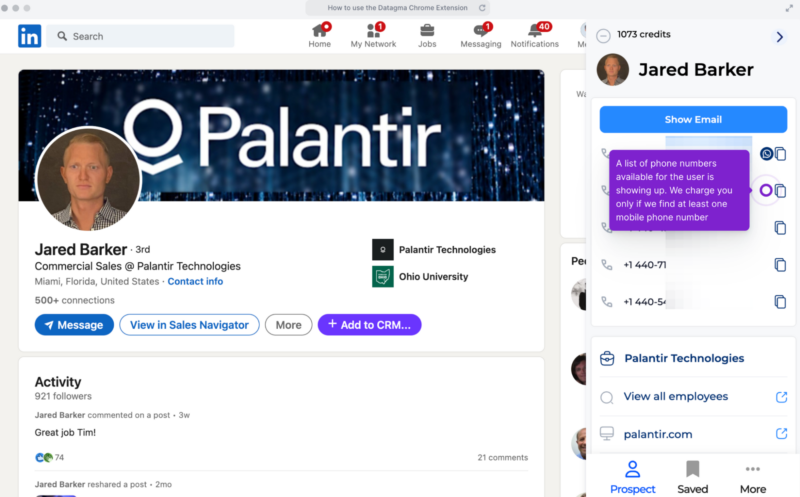
Task: Click the phone icon beside +1 440-54
Action: (x=607, y=302)
